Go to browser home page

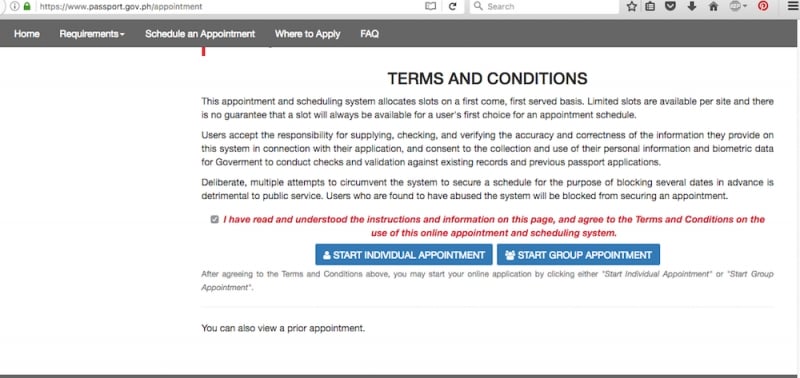pos(713,7)
